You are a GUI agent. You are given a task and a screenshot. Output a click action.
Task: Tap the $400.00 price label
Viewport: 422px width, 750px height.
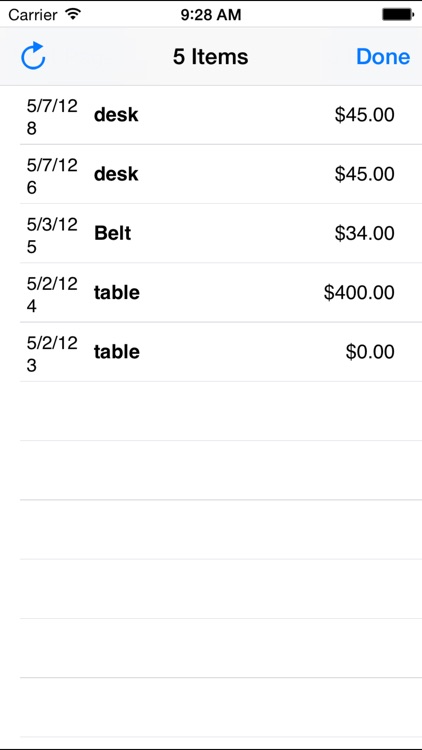[x=359, y=292]
